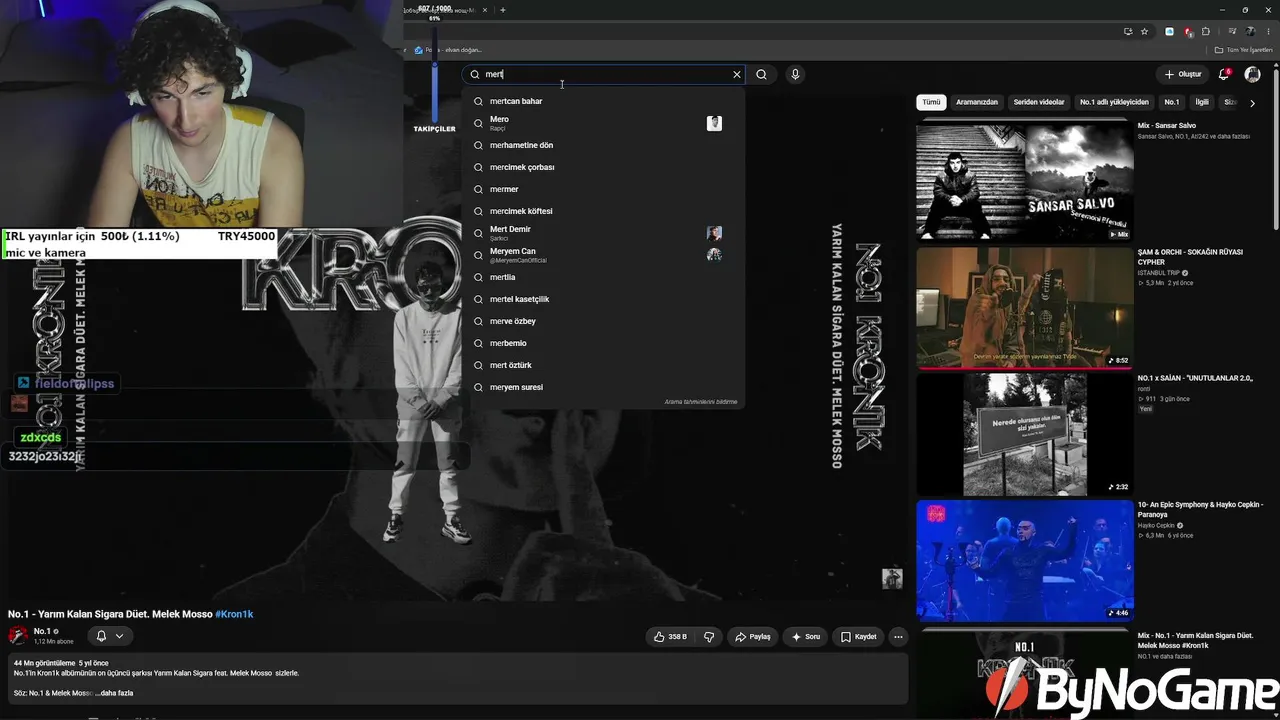Image resolution: width=1280 pixels, height=720 pixels.
Task: Open the more actions three-dot menu
Action: 898,636
